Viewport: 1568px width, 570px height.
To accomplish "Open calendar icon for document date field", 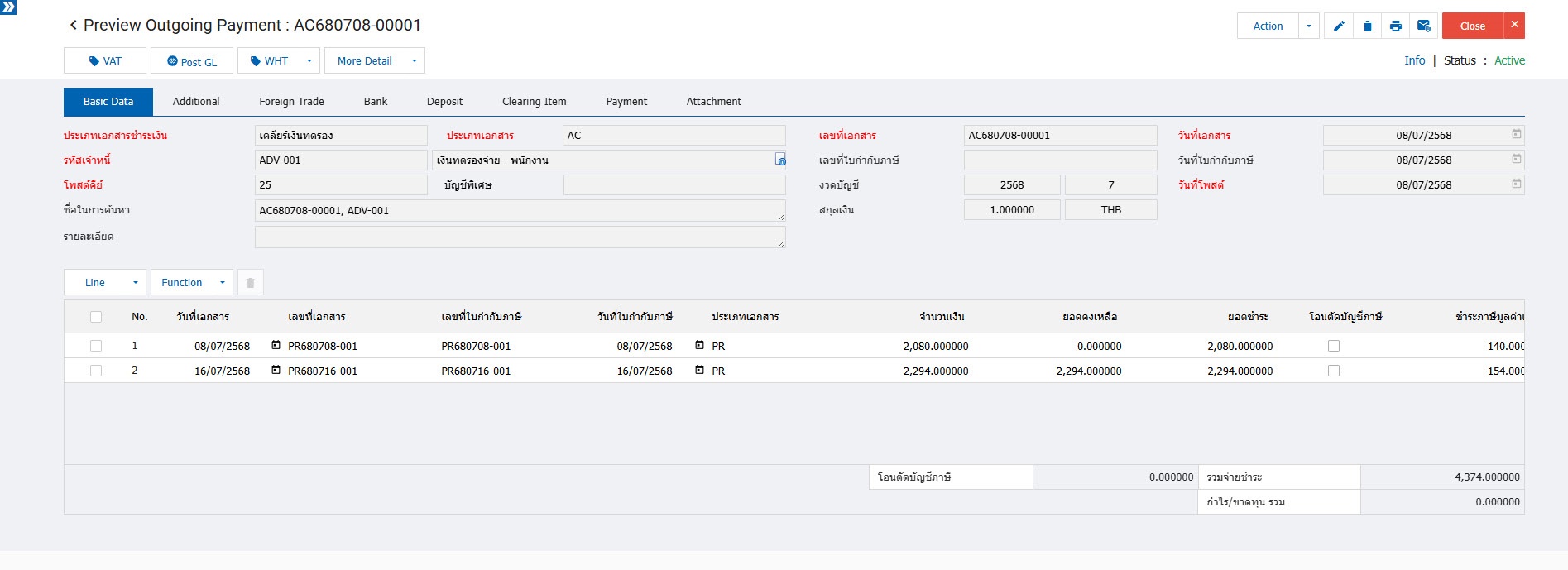I will coord(1516,134).
